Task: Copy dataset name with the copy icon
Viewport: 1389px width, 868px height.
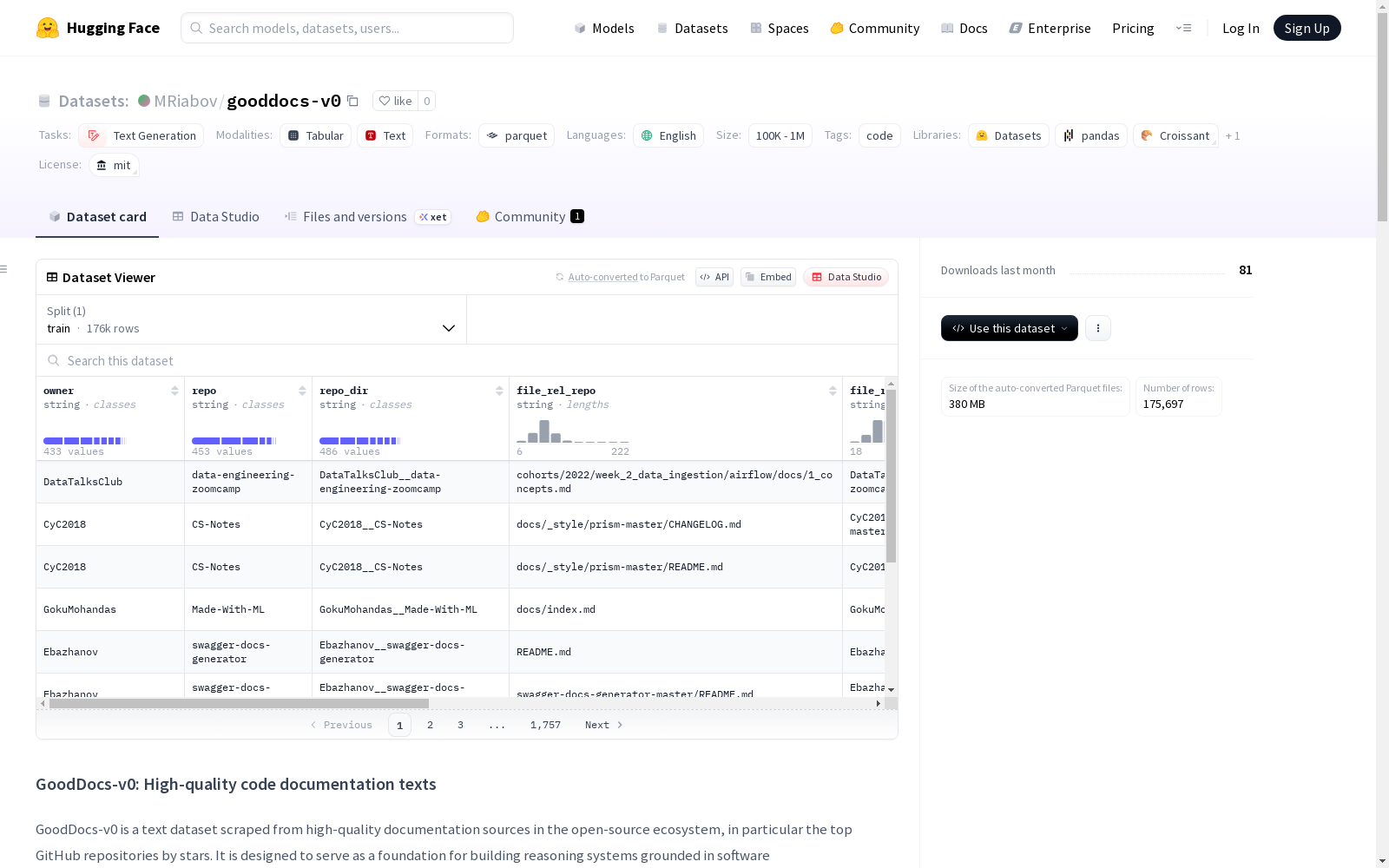Action: tap(352, 101)
